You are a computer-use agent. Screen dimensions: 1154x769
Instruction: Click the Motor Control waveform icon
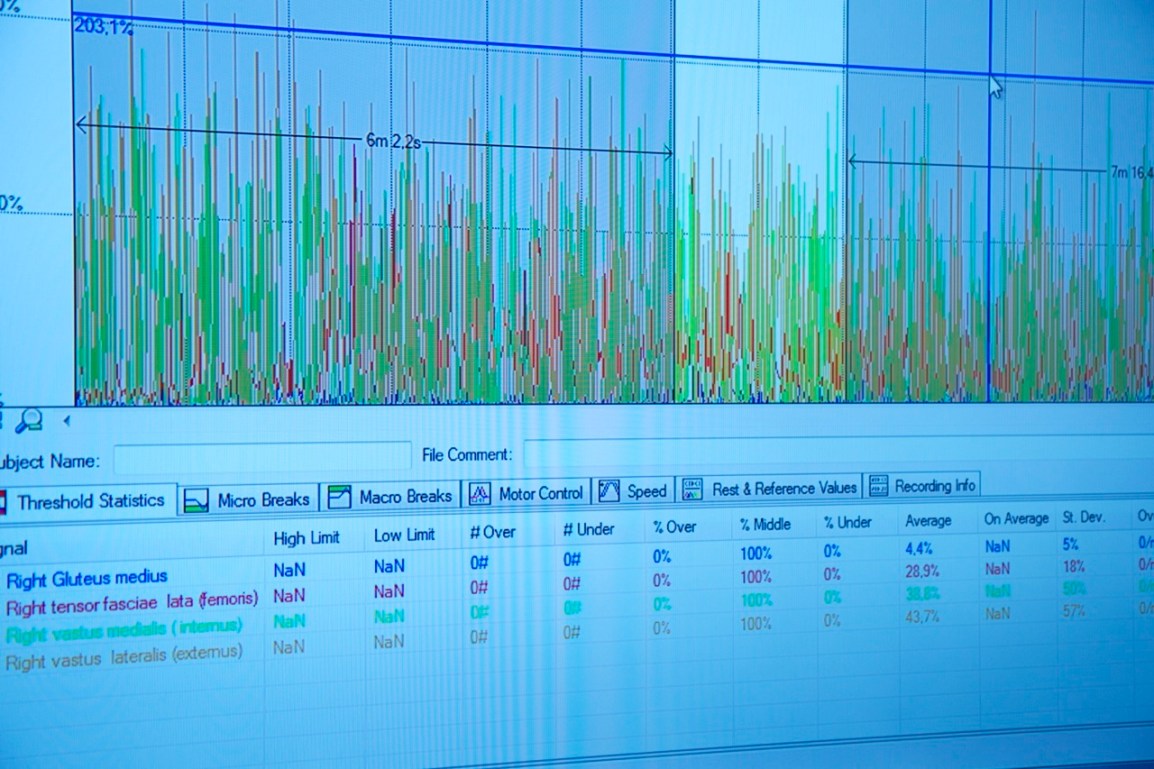480,494
